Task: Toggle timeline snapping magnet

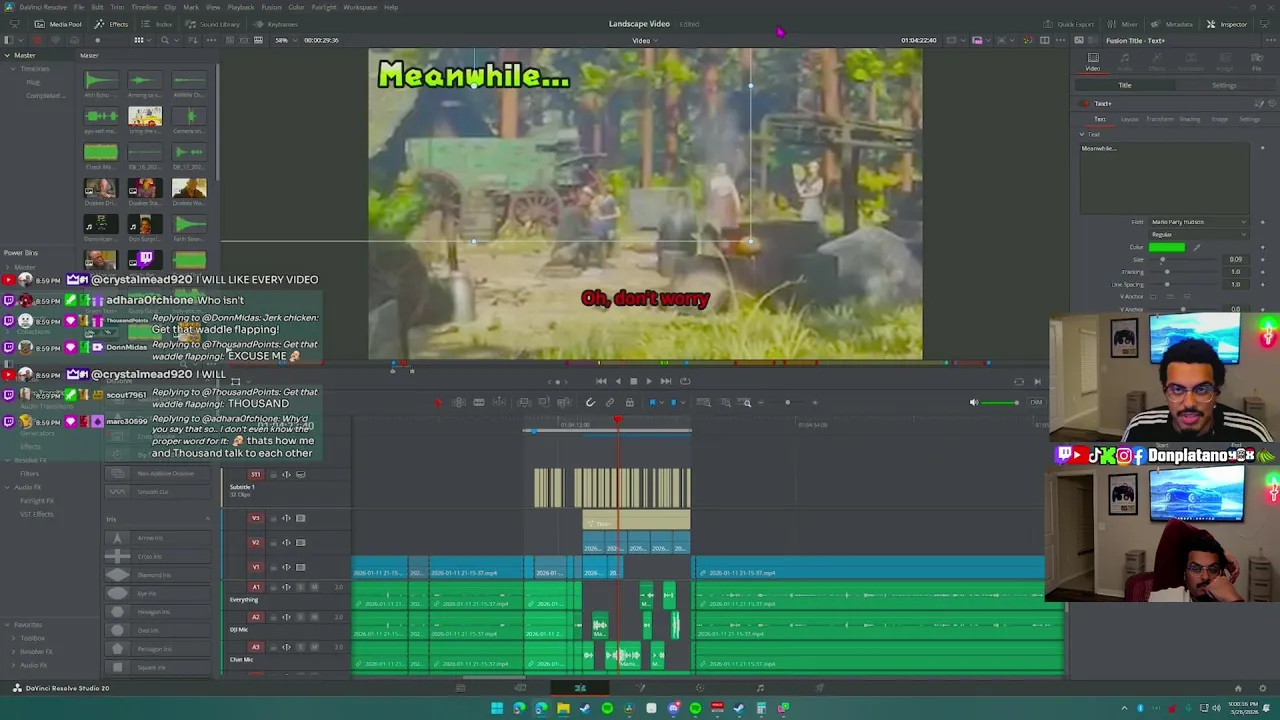Action: (x=590, y=403)
